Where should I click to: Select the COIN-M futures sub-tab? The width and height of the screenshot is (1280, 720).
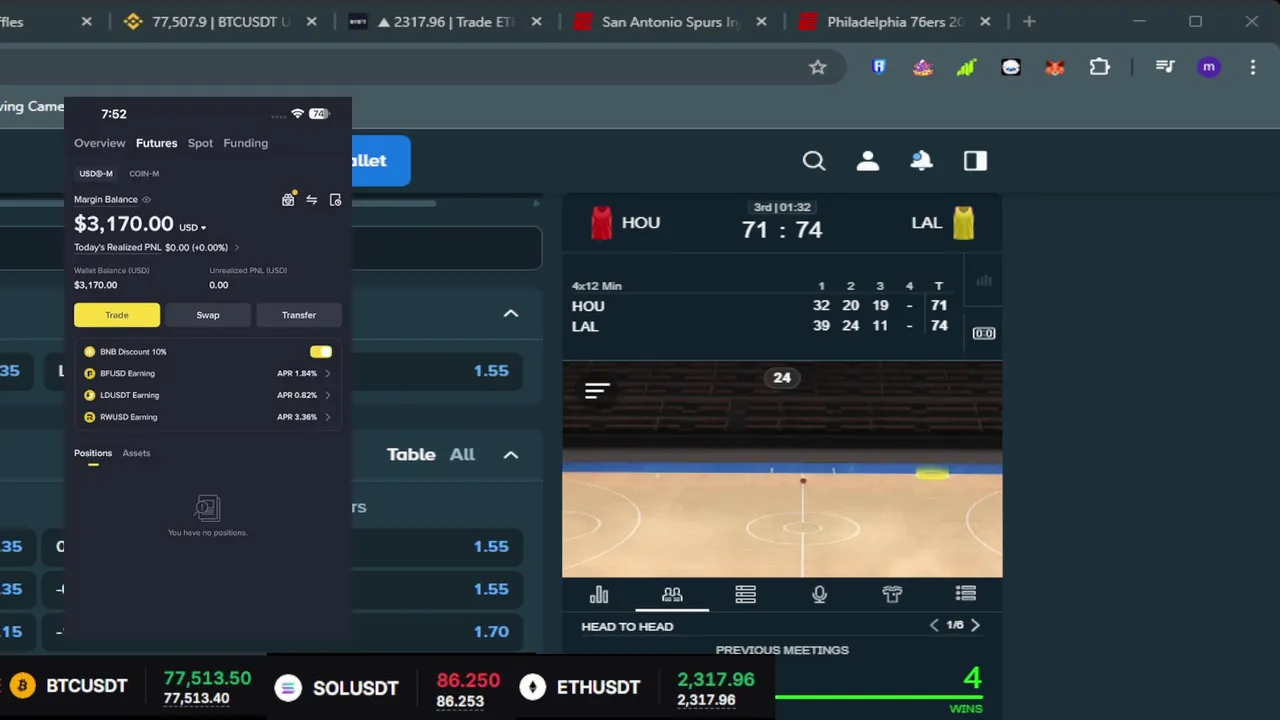(x=144, y=174)
